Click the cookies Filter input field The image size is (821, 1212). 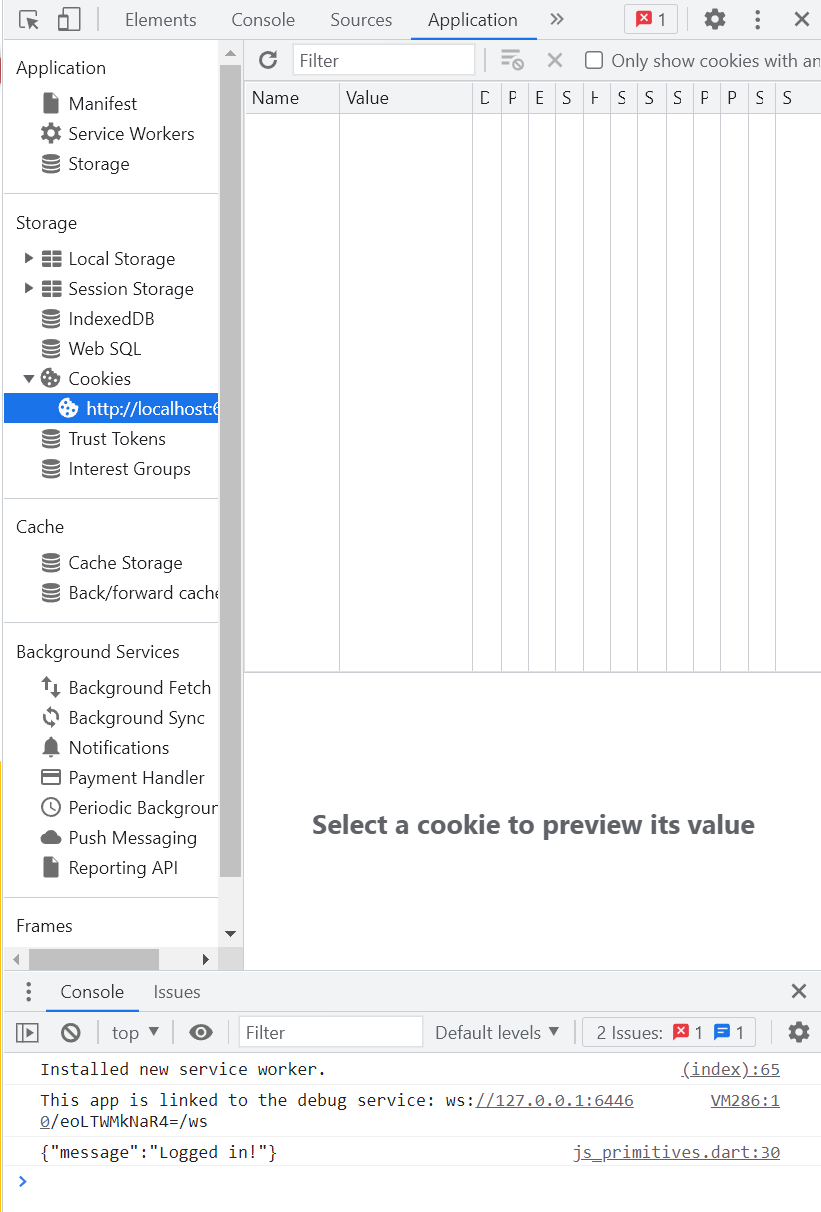point(384,60)
